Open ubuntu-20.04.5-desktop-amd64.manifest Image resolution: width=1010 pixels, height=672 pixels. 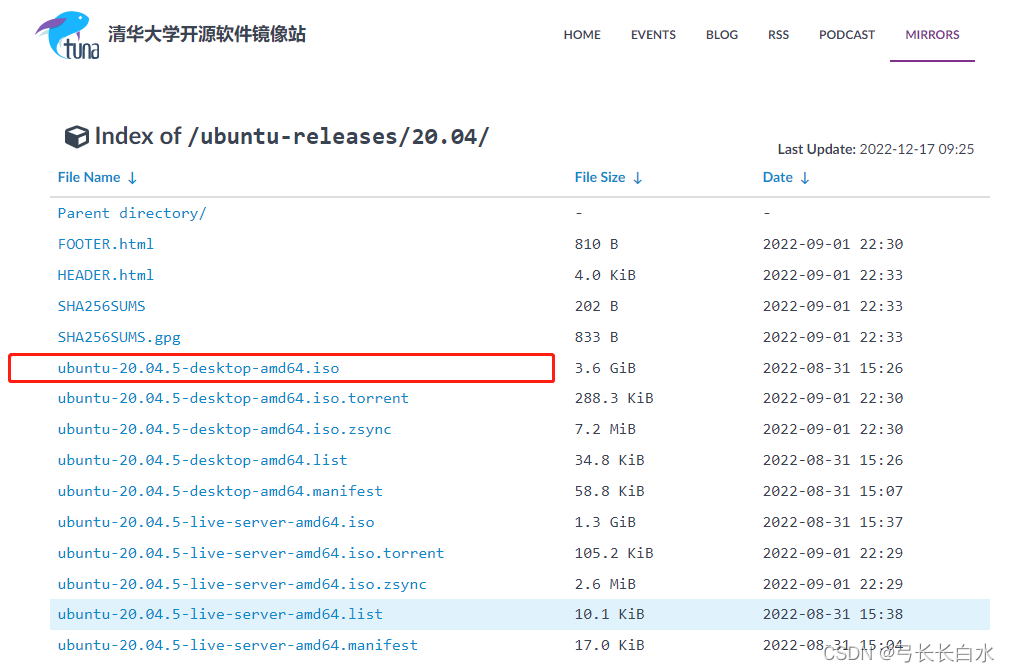coord(220,491)
